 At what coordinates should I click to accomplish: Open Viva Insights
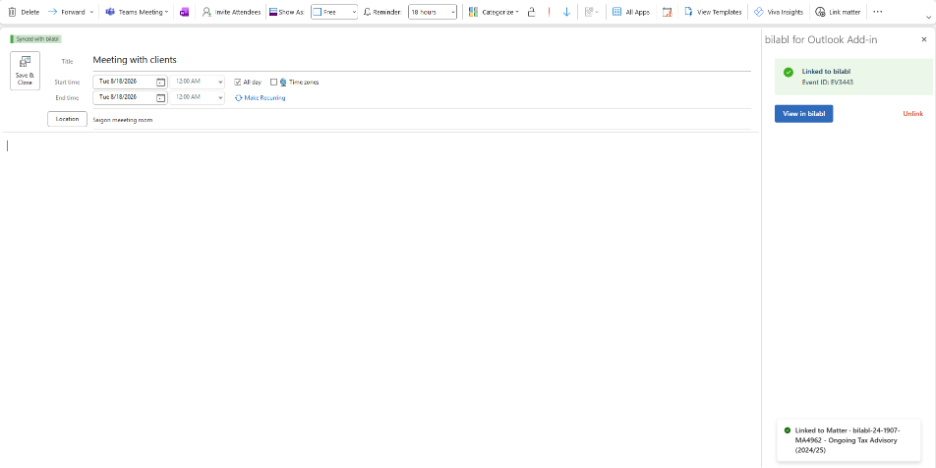[x=778, y=12]
